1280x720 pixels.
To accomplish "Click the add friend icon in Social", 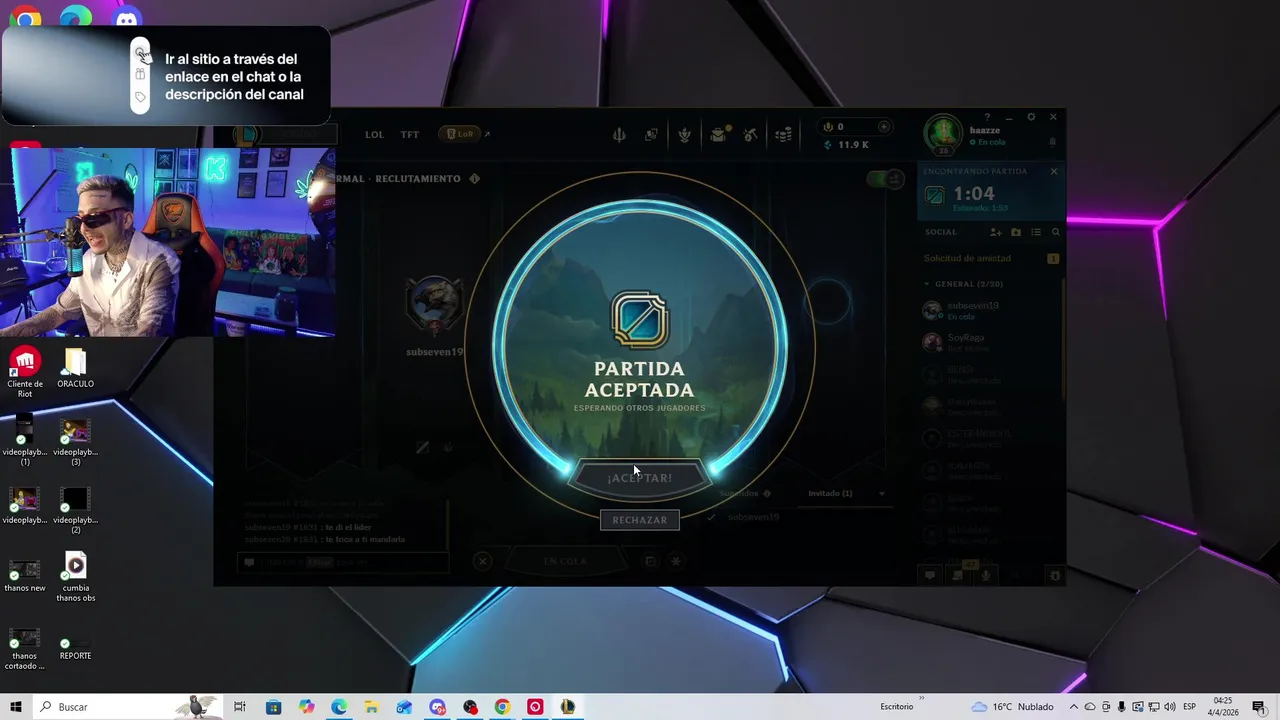I will coord(995,232).
